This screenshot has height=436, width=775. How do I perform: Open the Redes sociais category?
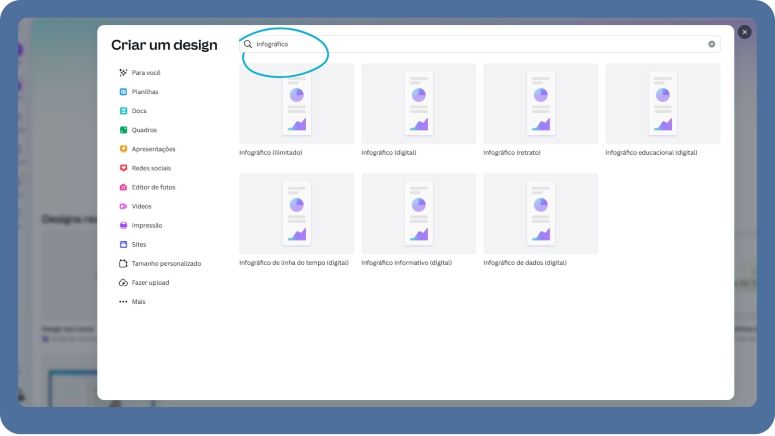pos(151,168)
